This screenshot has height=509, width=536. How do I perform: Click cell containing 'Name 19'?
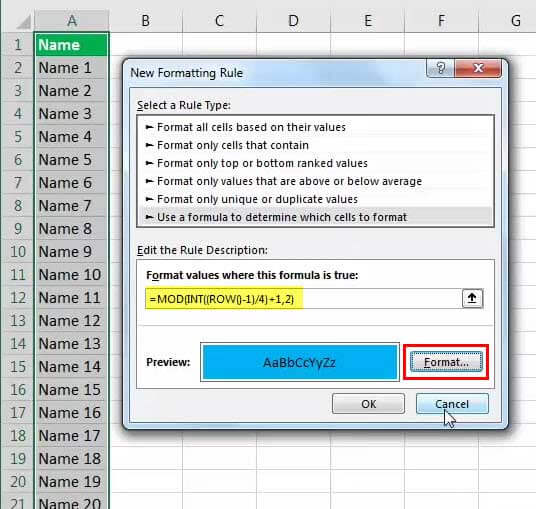click(72, 481)
